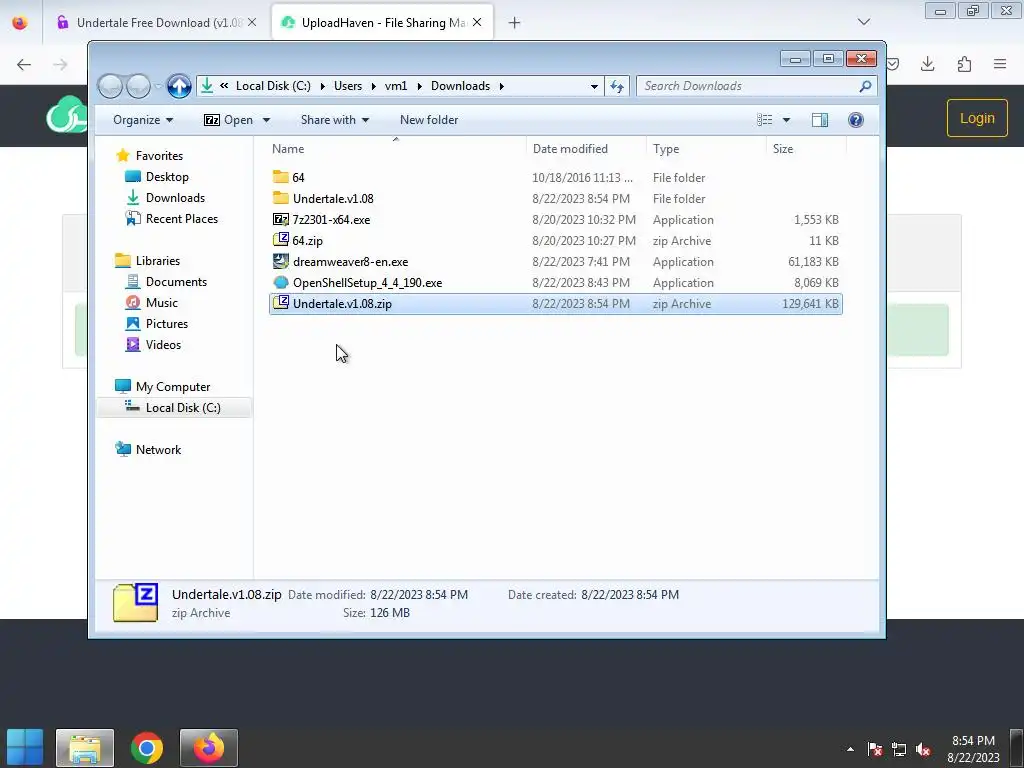Close the UploadHaven tab
The height and width of the screenshot is (768, 1024).
[x=477, y=22]
